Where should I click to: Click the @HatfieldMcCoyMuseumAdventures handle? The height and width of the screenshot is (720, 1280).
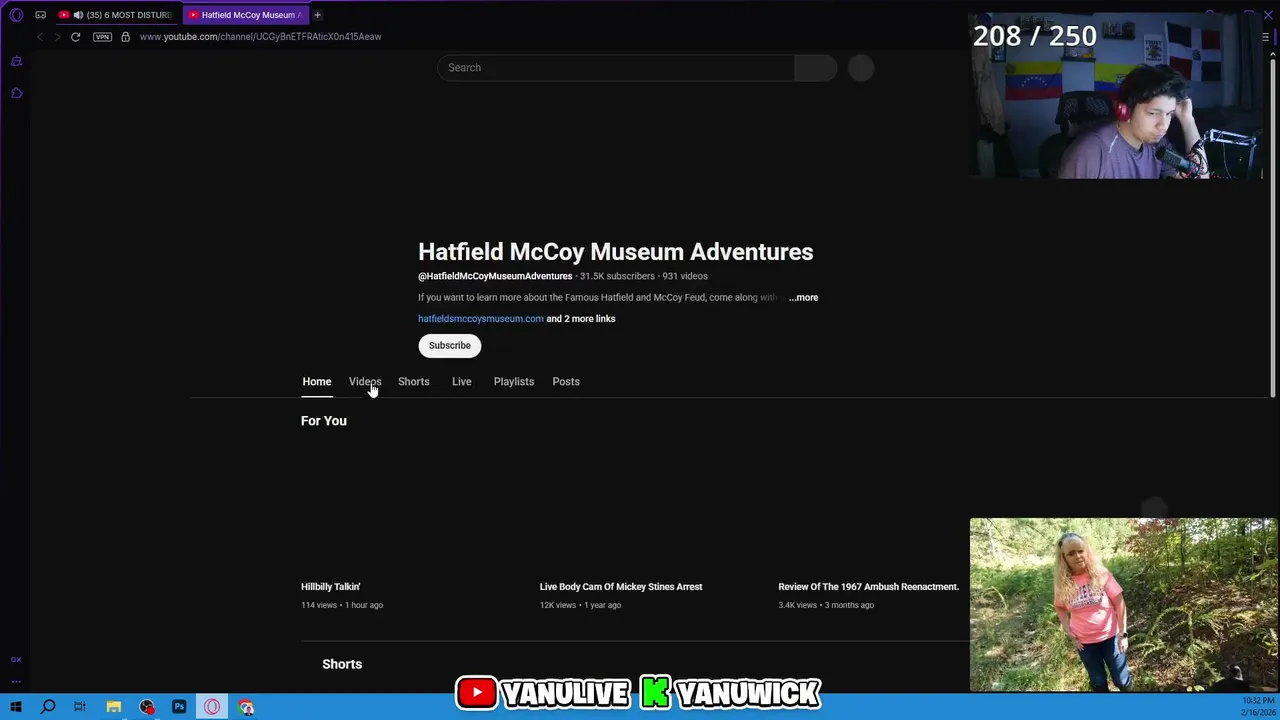495,276
